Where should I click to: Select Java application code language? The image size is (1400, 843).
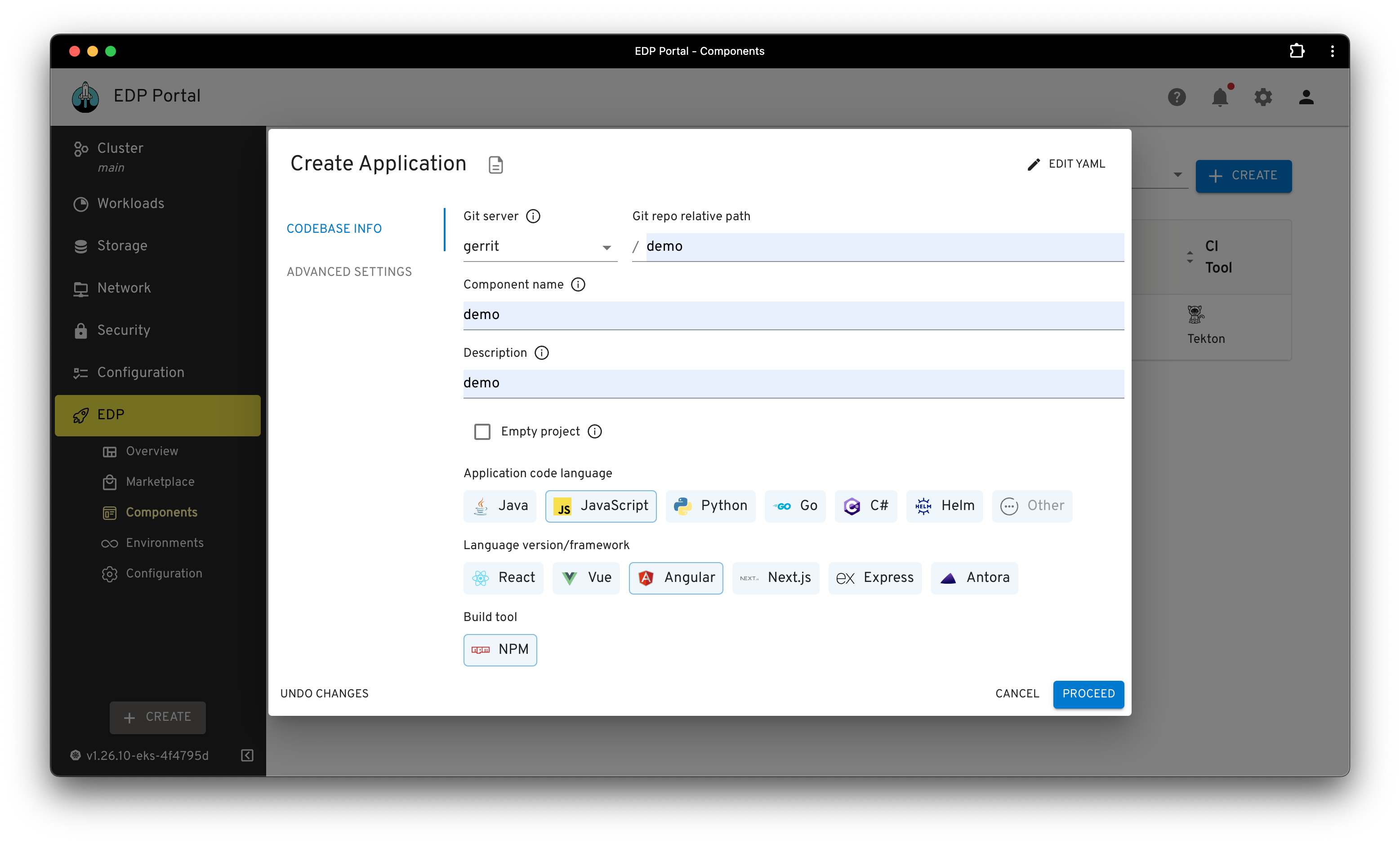coord(499,506)
